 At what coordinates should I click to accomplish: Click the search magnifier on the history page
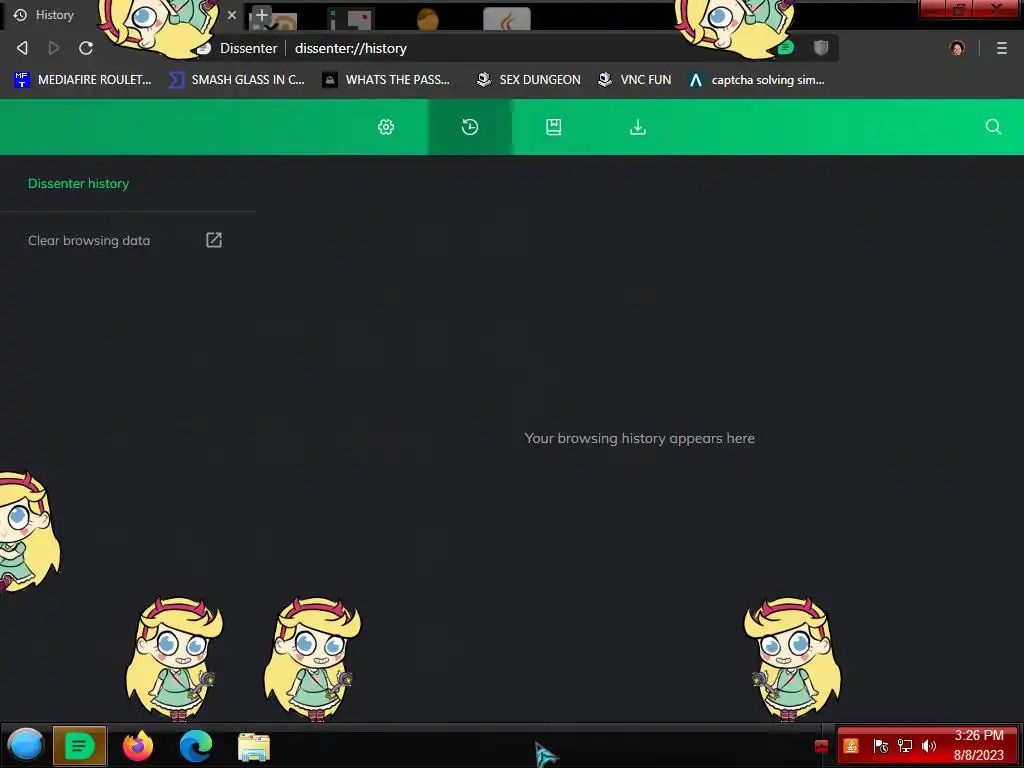993,127
